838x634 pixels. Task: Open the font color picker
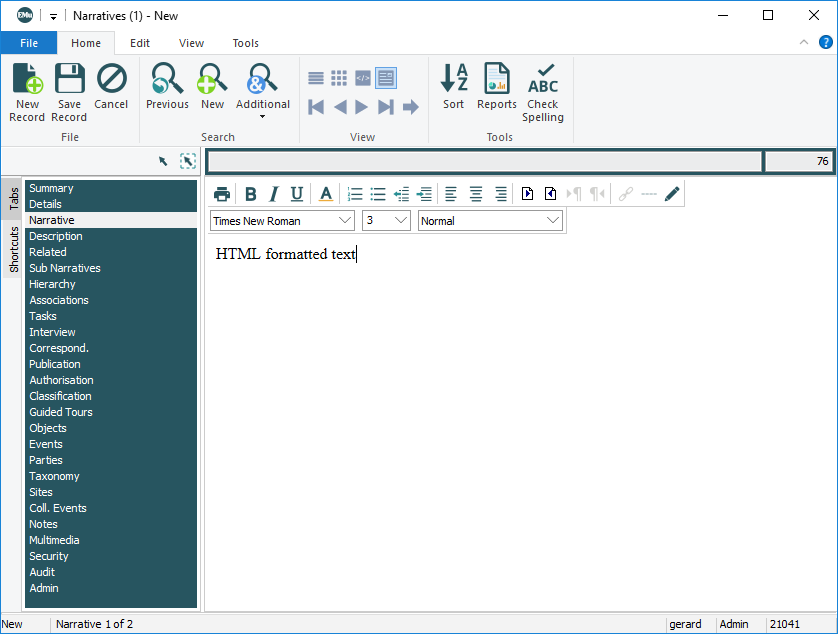tap(325, 194)
